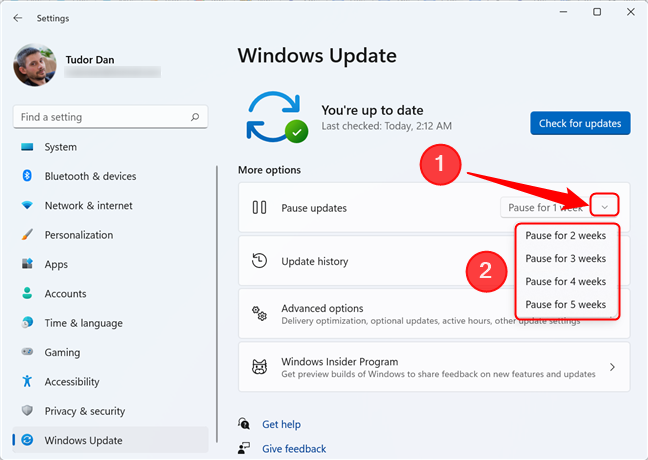Select Windows Update in sidebar
Screen dimensions: 648x460
111,440
